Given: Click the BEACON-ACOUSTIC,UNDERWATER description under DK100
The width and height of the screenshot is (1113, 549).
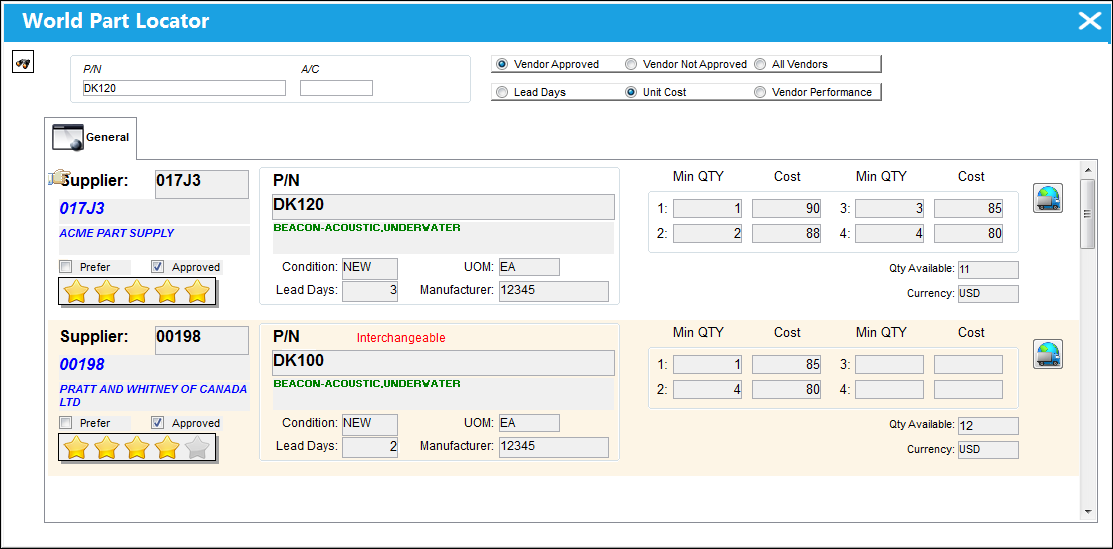Looking at the screenshot, I should (x=367, y=384).
